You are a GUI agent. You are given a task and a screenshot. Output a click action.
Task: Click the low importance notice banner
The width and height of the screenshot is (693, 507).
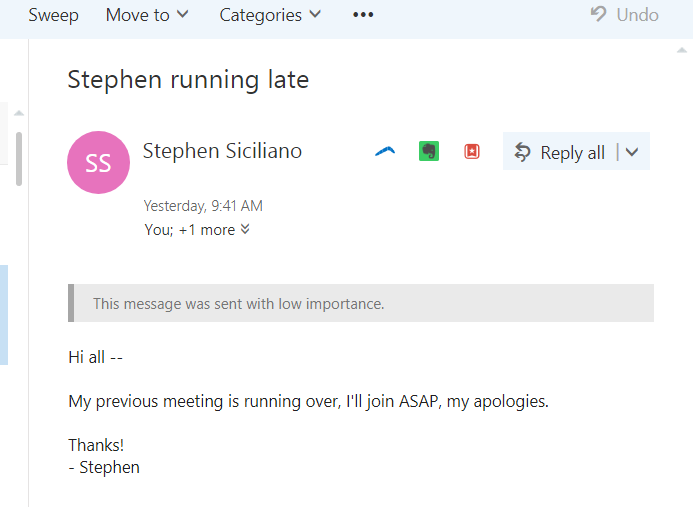361,303
